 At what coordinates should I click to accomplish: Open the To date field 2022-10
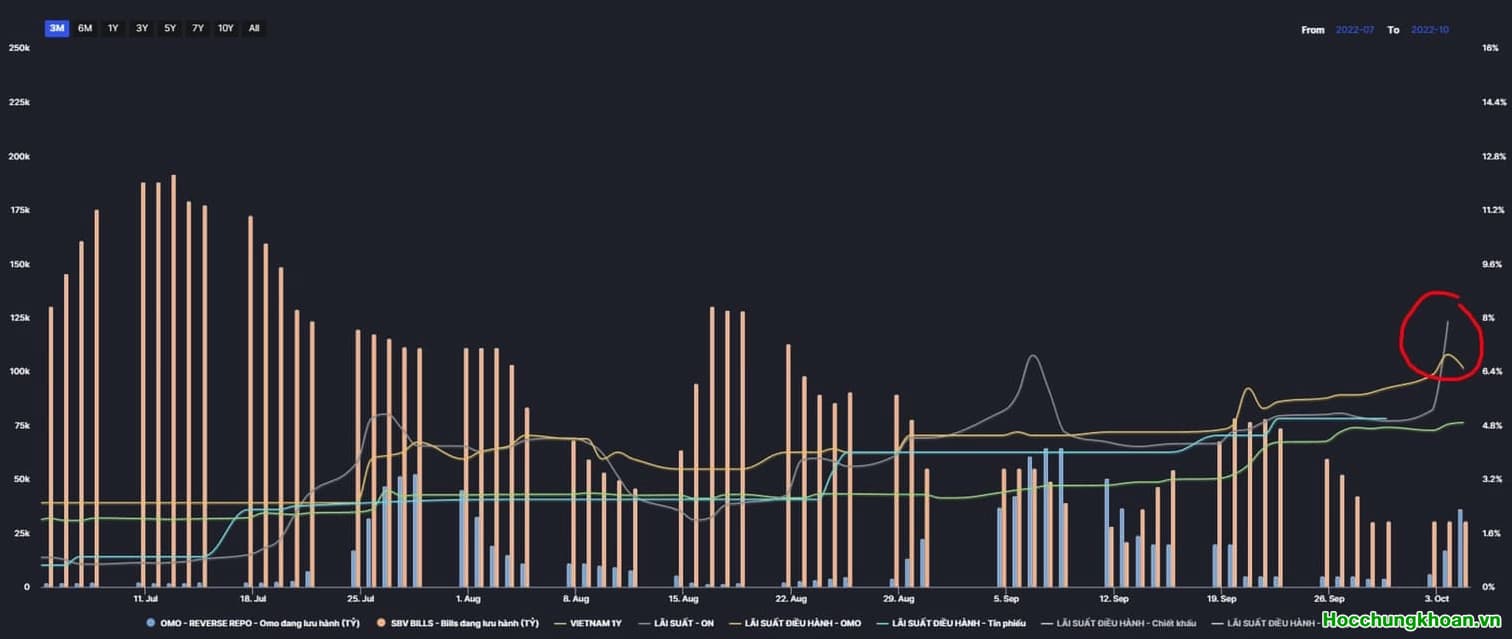tap(1429, 30)
